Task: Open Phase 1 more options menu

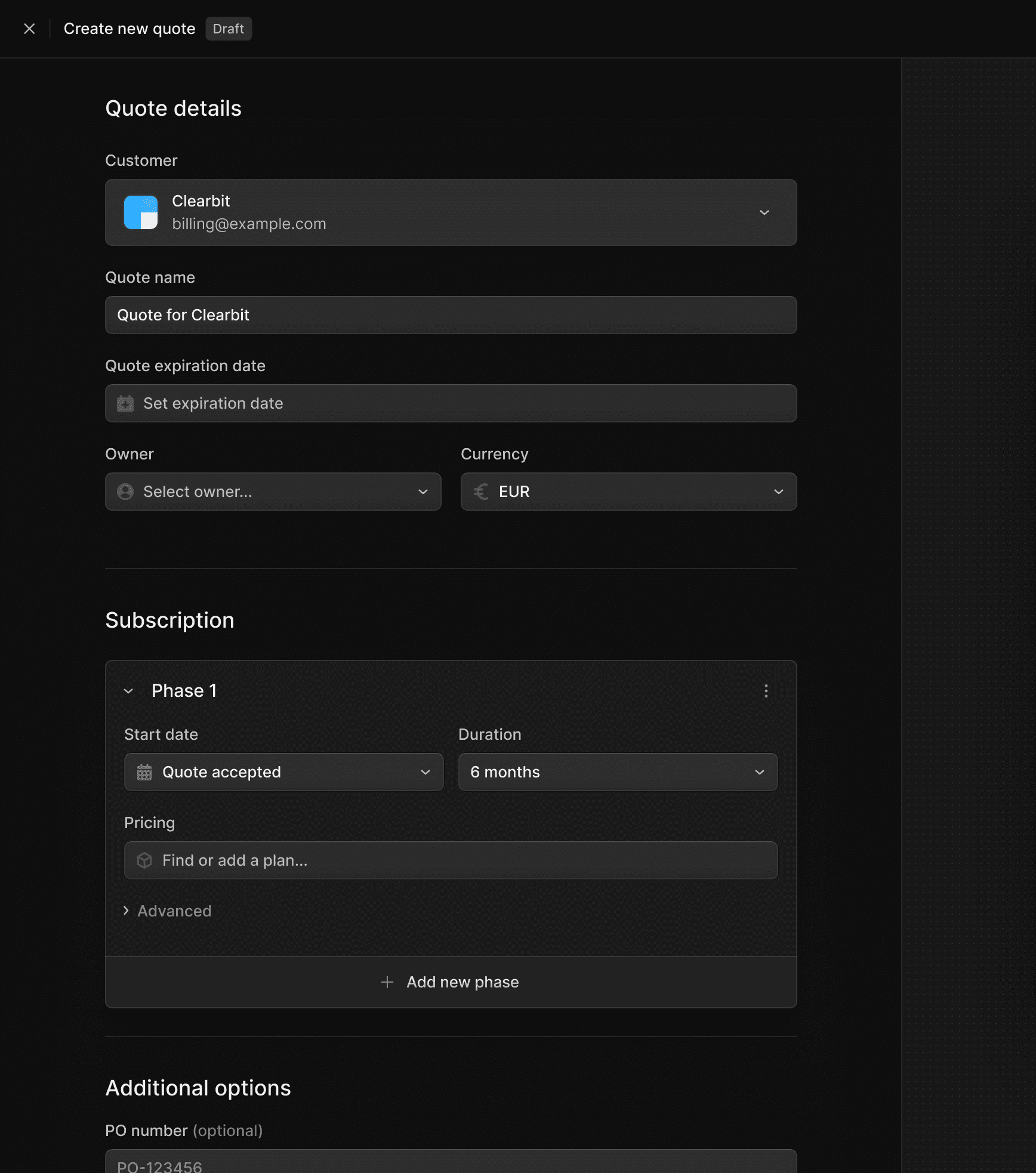Action: [x=766, y=691]
